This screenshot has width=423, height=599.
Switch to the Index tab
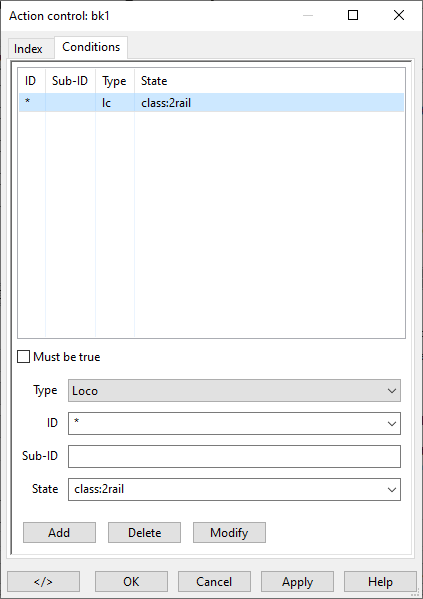pyautogui.click(x=28, y=49)
